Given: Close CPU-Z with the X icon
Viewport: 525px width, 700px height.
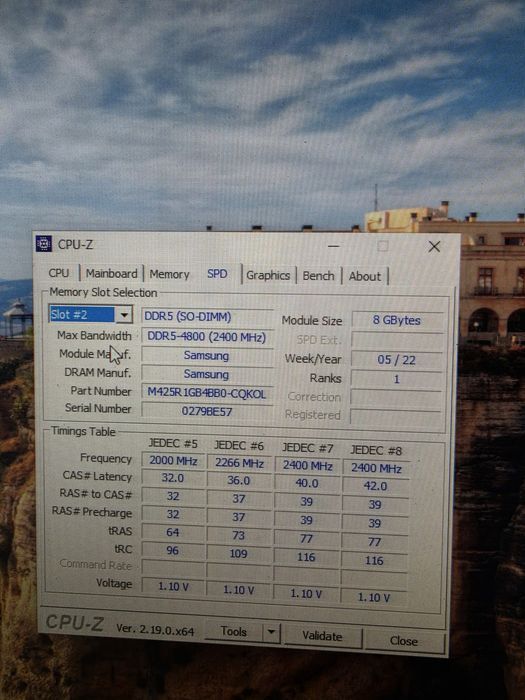Looking at the screenshot, I should pos(434,246).
